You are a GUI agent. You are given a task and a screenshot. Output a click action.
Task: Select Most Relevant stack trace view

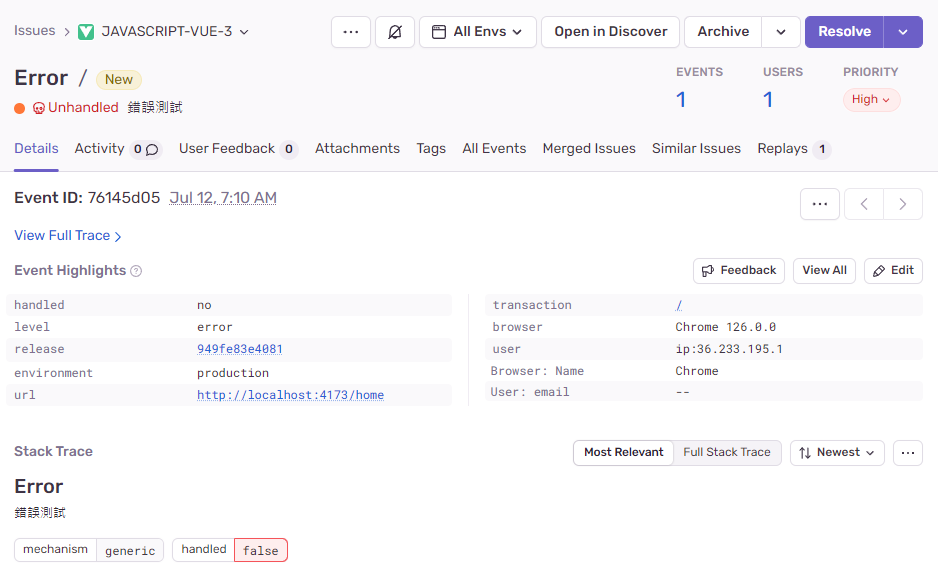(623, 452)
